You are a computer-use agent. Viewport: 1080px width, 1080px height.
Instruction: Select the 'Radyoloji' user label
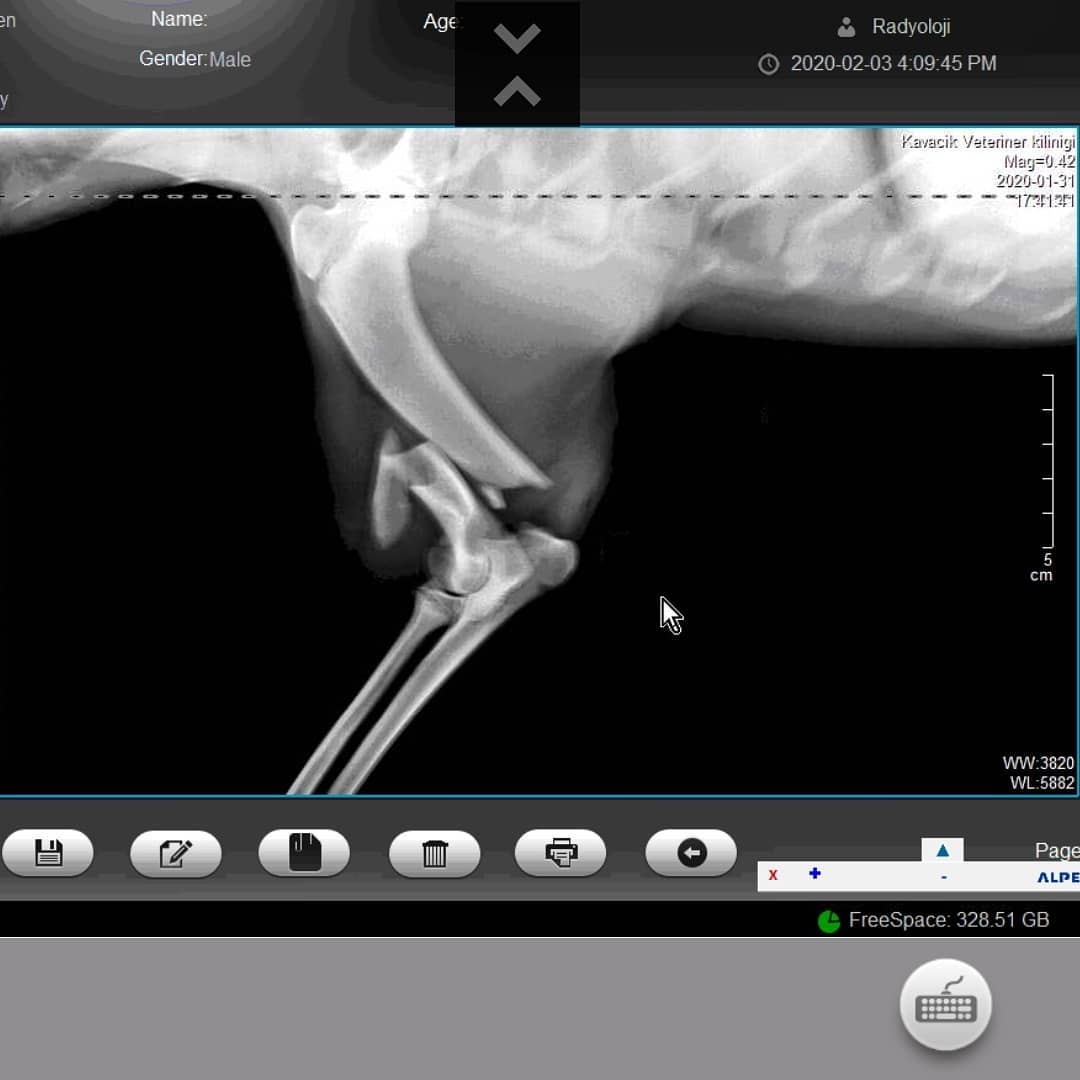coord(911,26)
